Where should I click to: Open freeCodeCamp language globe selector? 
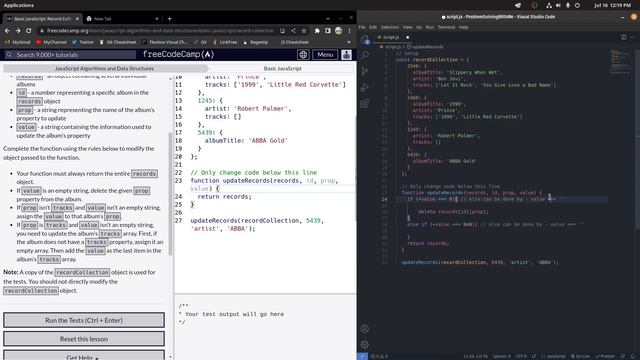[303, 55]
